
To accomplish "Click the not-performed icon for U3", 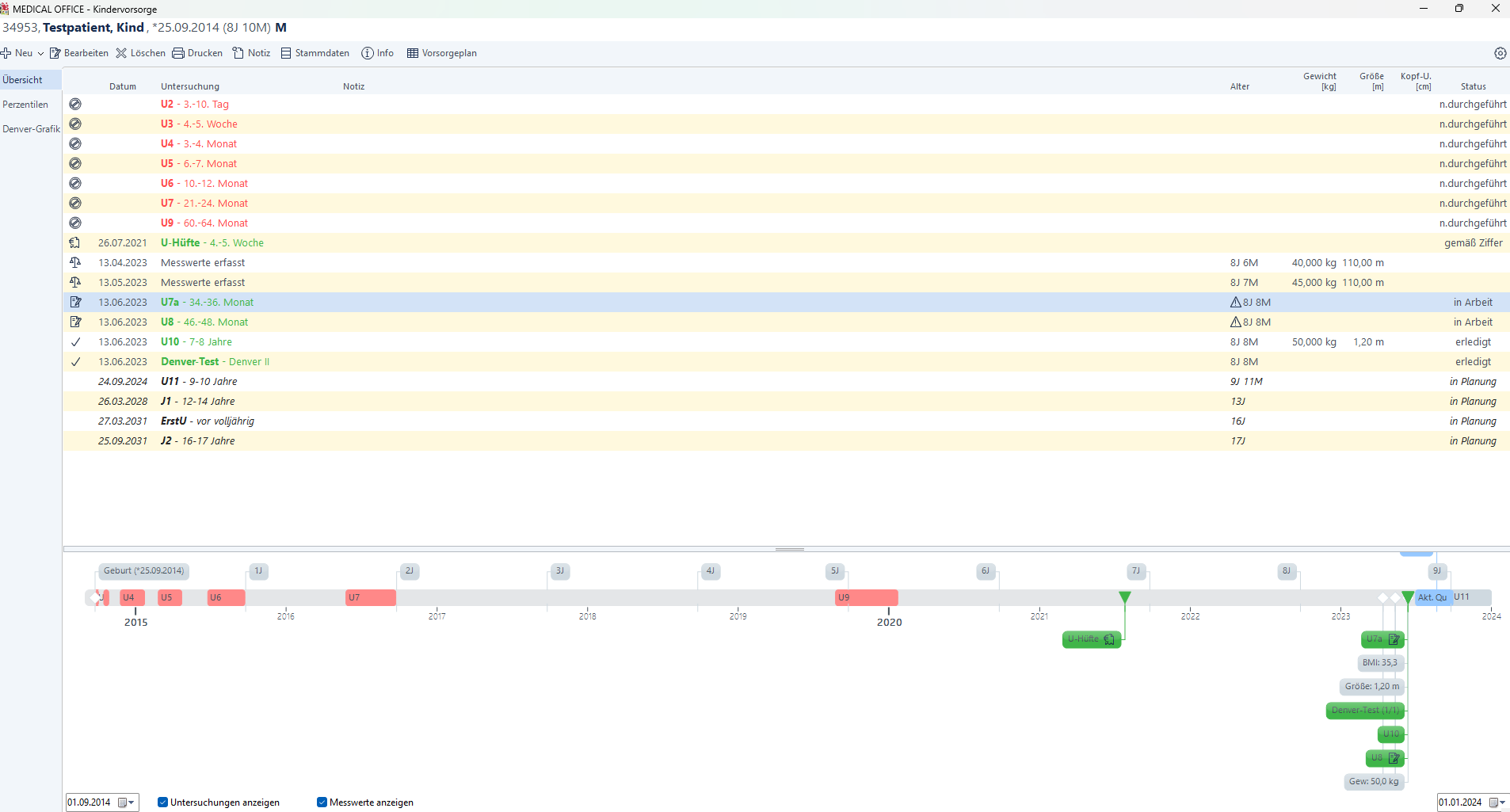I will pyautogui.click(x=75, y=124).
